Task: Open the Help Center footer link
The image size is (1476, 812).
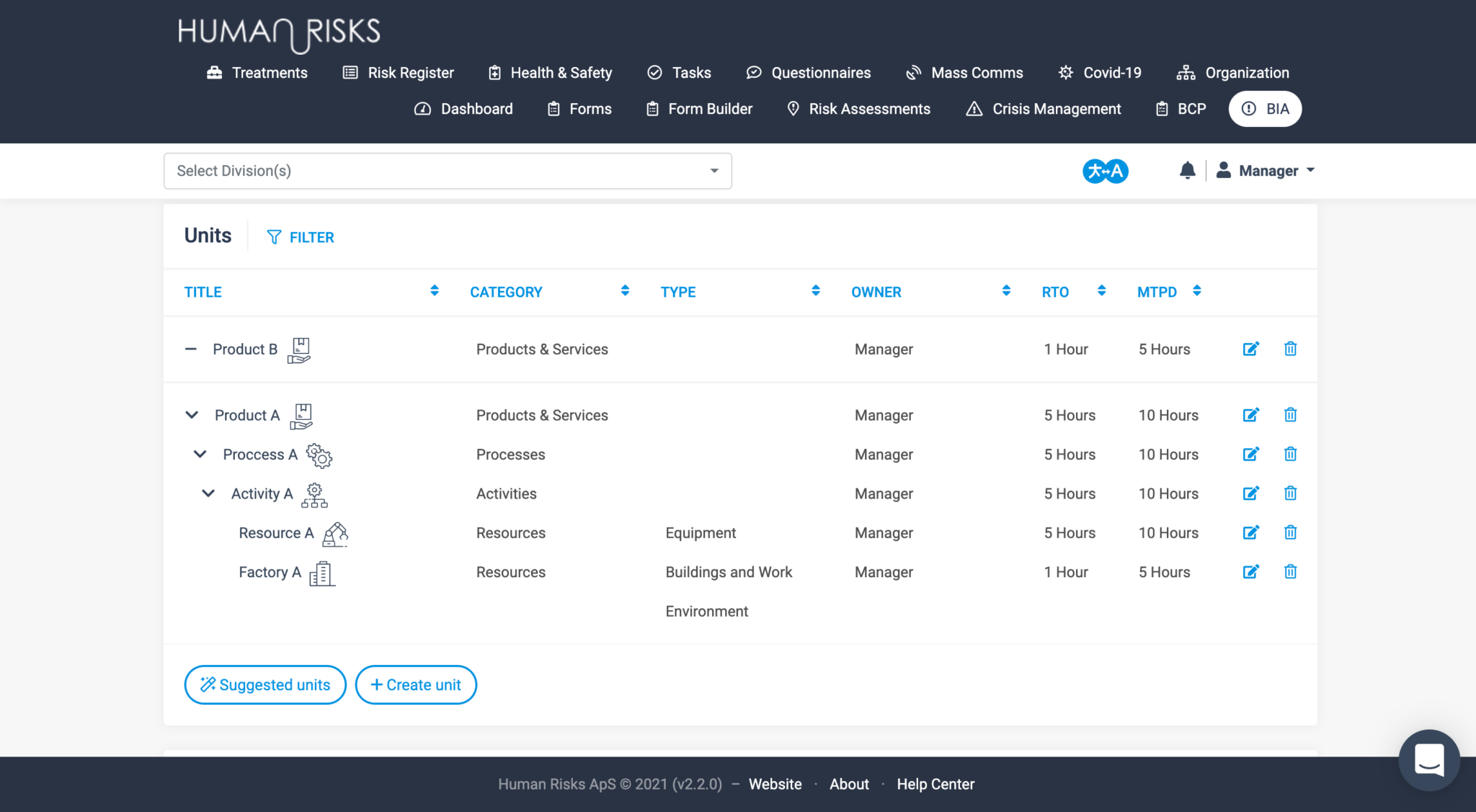Action: click(x=935, y=784)
